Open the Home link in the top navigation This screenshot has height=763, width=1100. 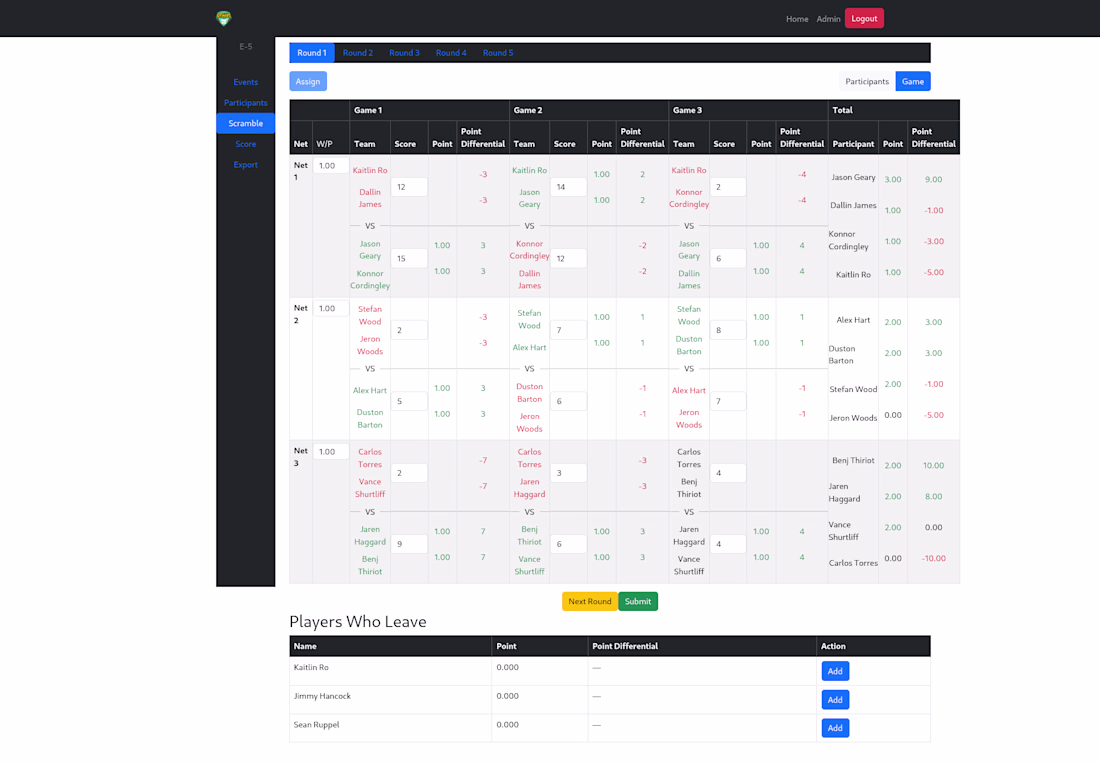click(797, 19)
